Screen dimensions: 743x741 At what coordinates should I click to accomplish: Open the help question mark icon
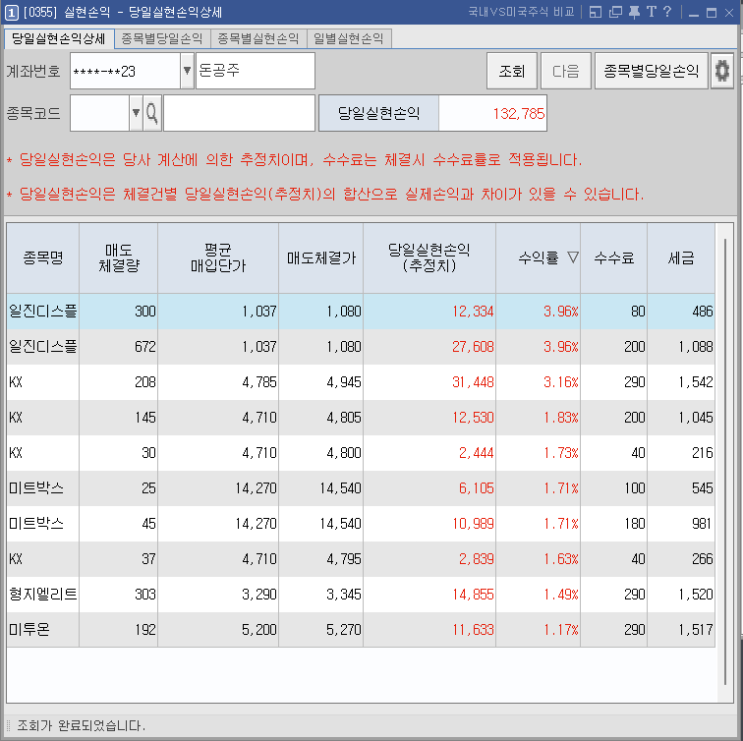coord(667,12)
